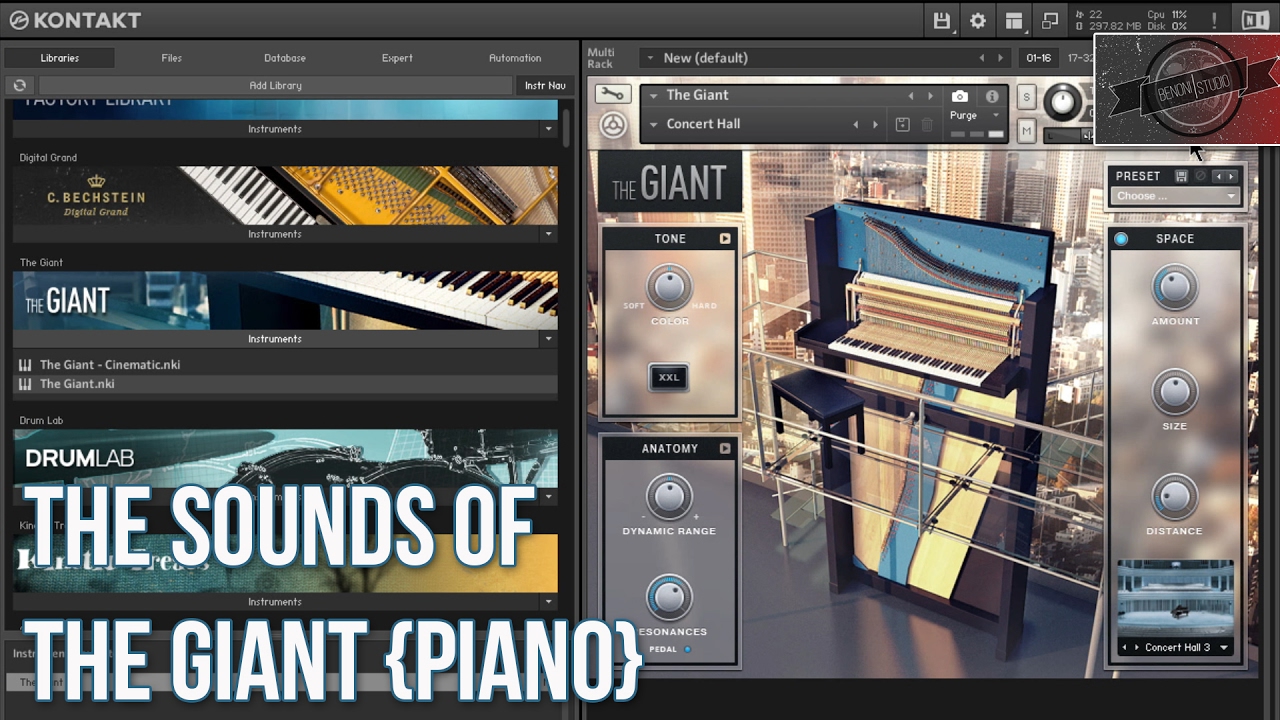The width and height of the screenshot is (1280, 720).
Task: Select previous reverb space before Concert Hall 3
Action: [1124, 648]
